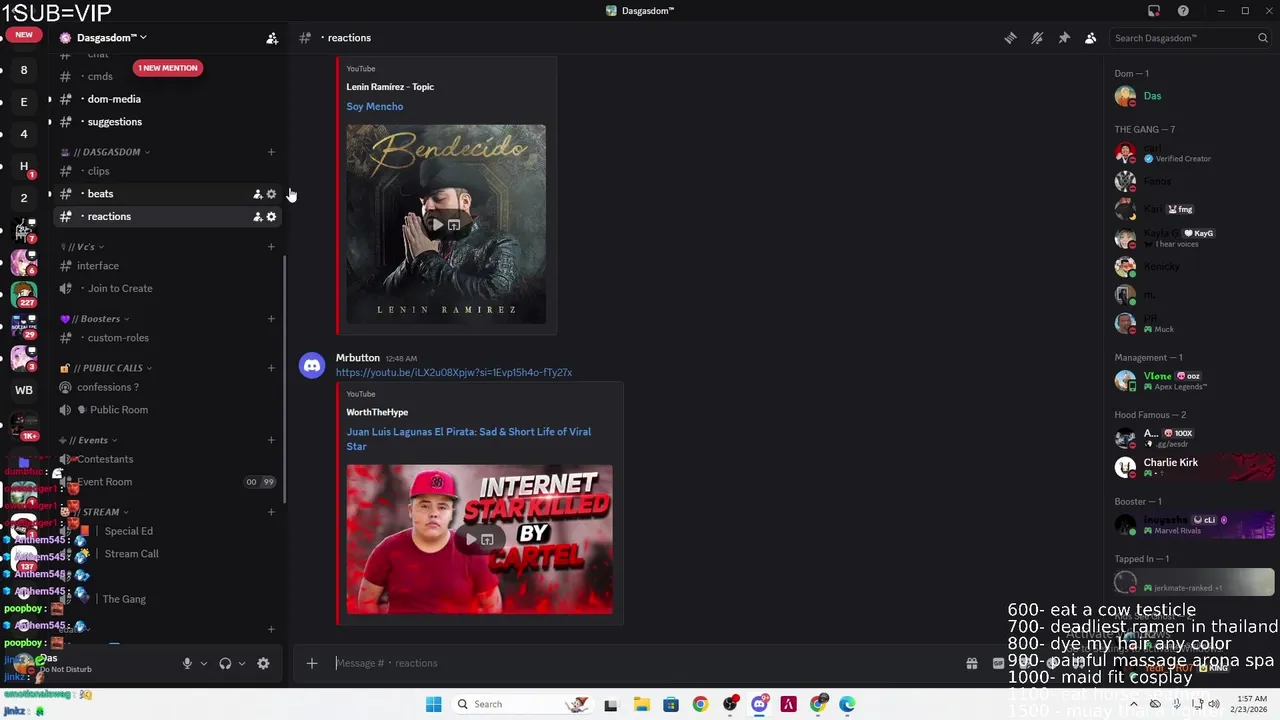Click the taskbar Search box
Image resolution: width=1280 pixels, height=720 pixels.
pos(520,704)
